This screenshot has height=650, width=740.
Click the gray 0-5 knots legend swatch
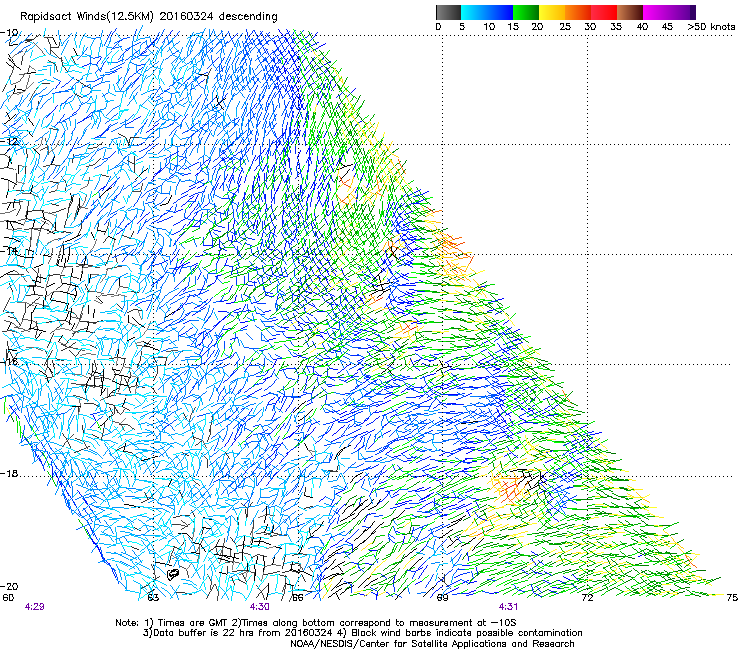point(448,12)
